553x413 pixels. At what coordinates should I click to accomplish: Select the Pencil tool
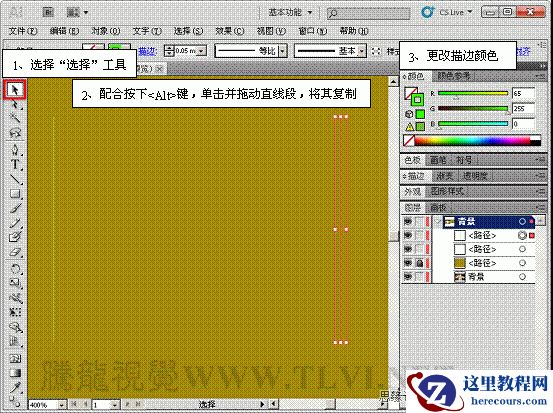pos(15,223)
